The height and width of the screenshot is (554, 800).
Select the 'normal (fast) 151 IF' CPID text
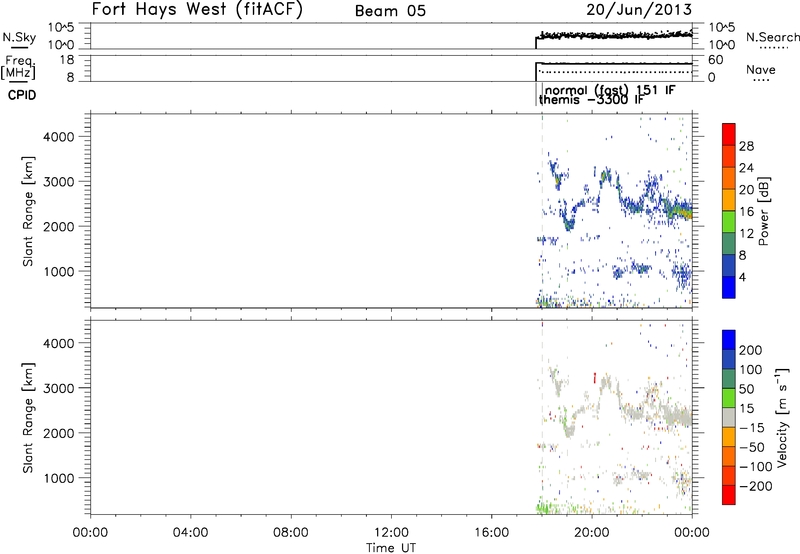point(610,90)
